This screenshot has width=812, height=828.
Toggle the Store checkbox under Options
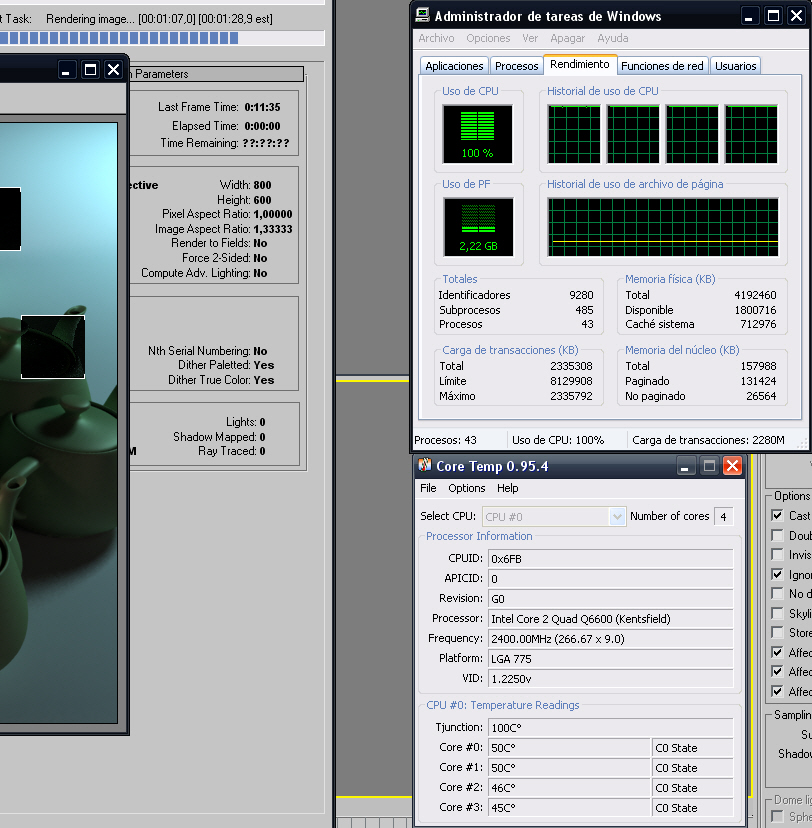tap(777, 632)
